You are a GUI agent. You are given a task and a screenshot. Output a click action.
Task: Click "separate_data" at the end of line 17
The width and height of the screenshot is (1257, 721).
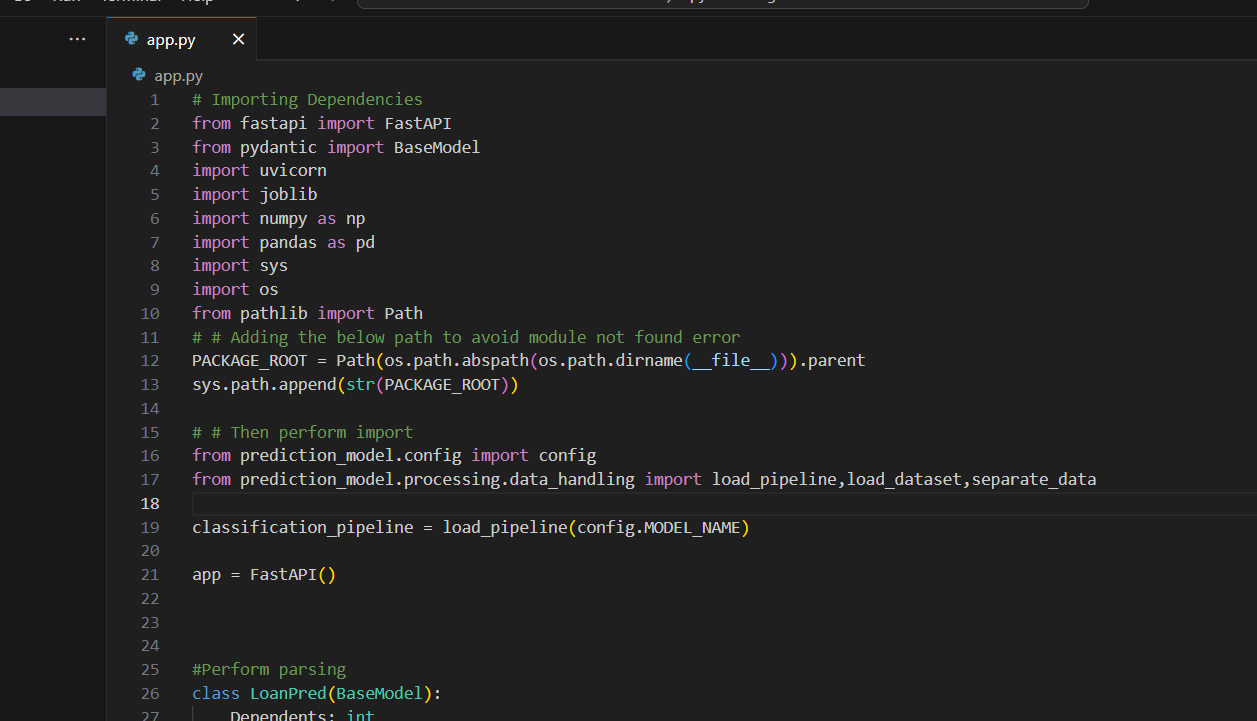tap(1034, 479)
